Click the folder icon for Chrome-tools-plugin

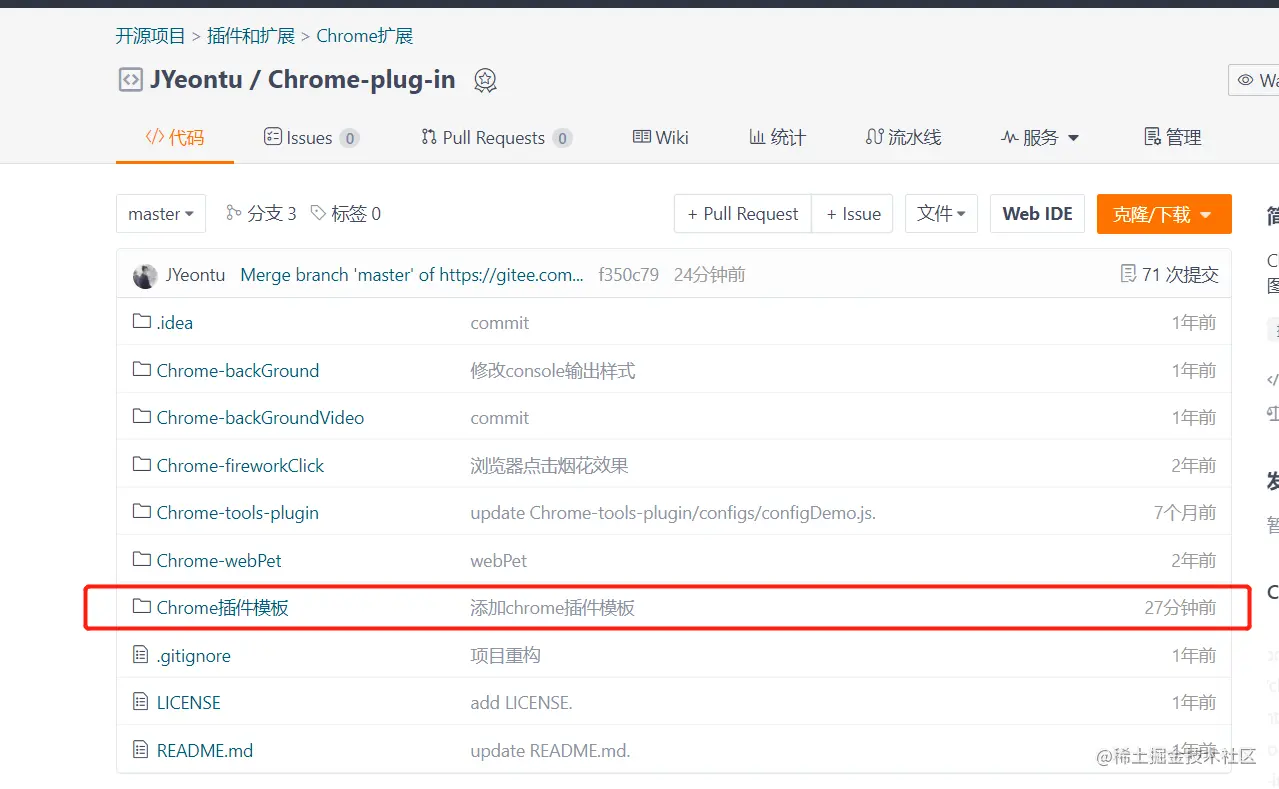click(x=142, y=512)
